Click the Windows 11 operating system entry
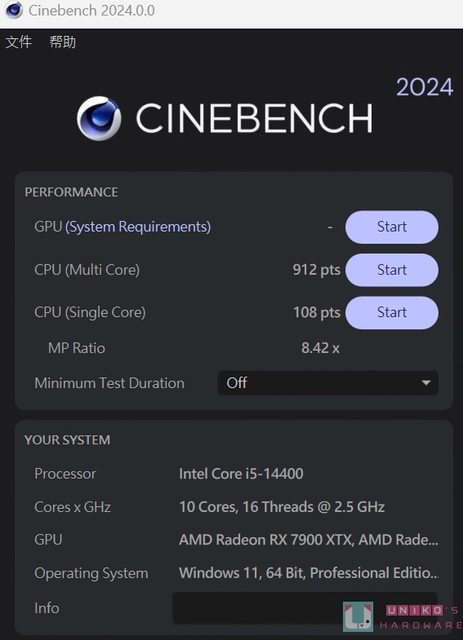 pyautogui.click(x=309, y=573)
